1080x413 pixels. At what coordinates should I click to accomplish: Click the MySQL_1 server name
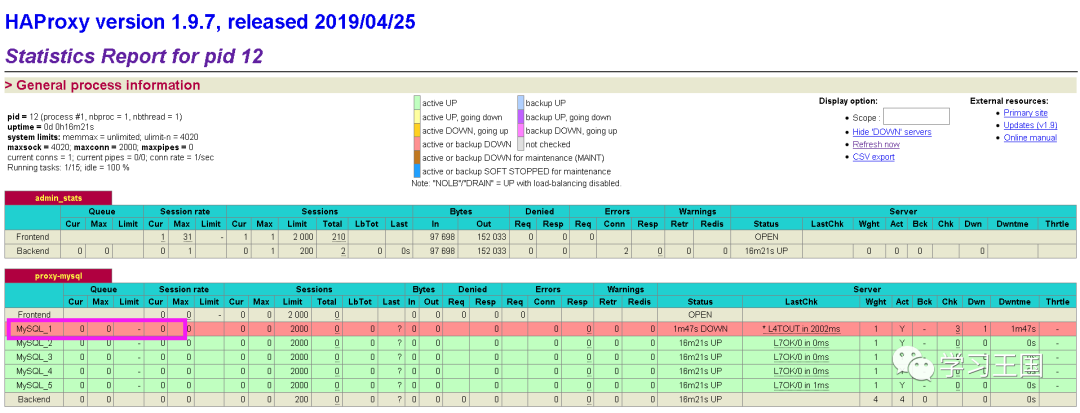coord(34,329)
